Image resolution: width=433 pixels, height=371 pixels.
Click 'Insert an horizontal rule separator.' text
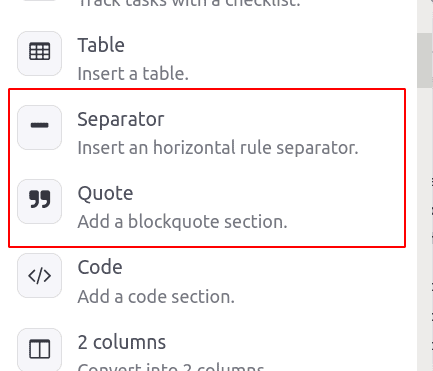tap(218, 148)
